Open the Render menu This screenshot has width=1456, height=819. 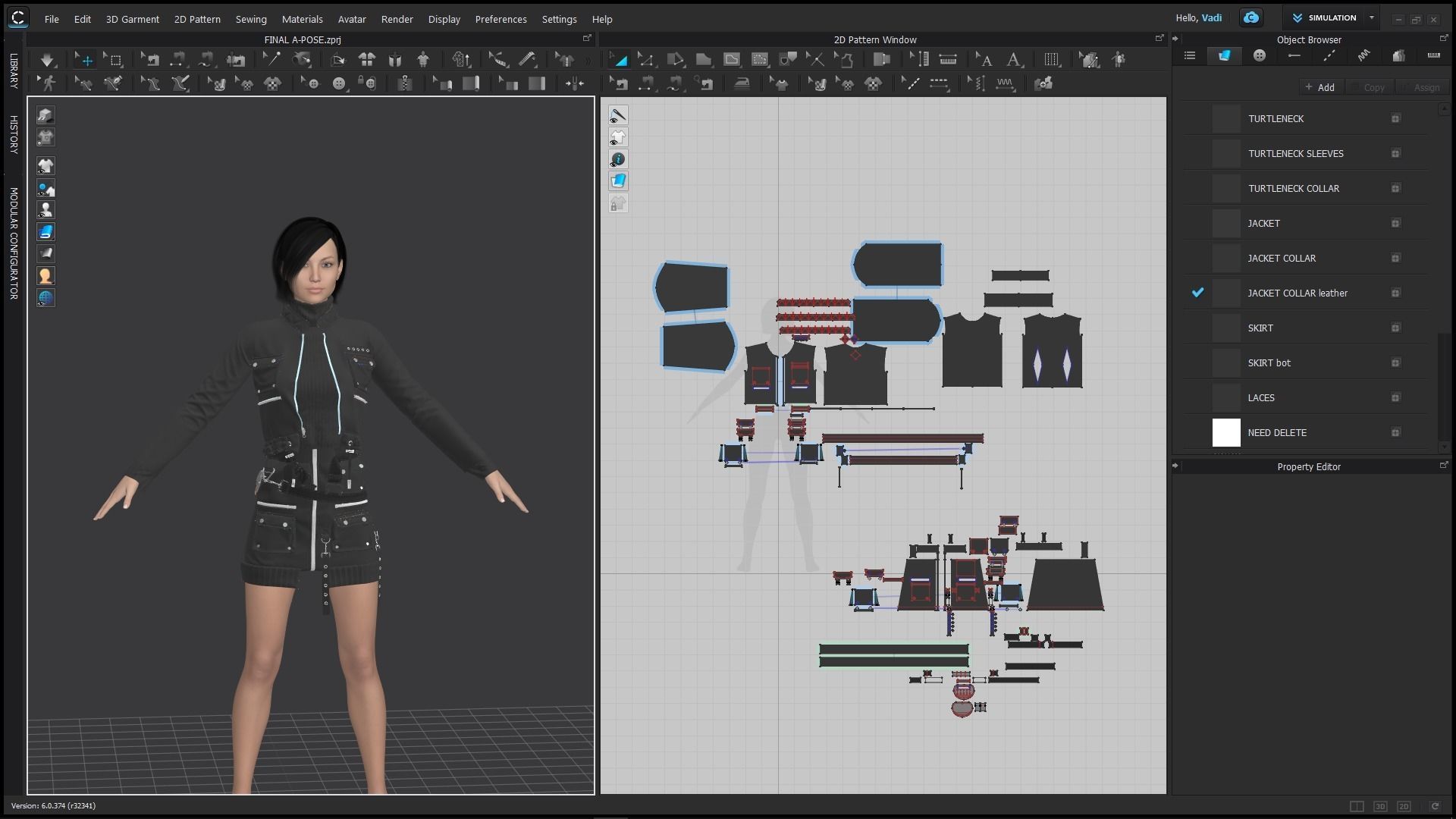[397, 19]
